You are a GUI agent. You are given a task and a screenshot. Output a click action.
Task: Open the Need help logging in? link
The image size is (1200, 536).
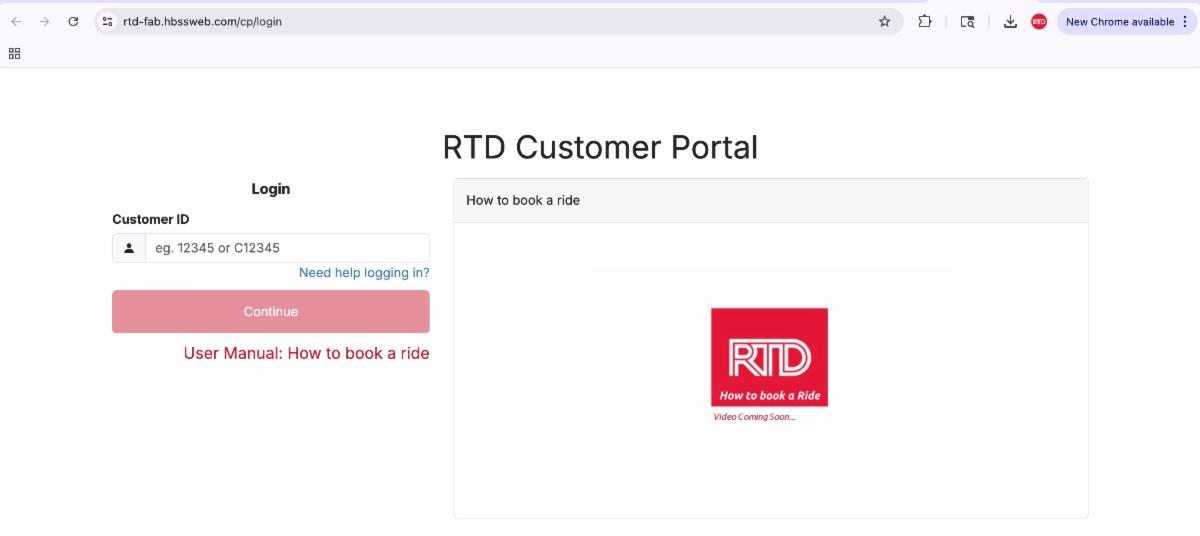364,272
